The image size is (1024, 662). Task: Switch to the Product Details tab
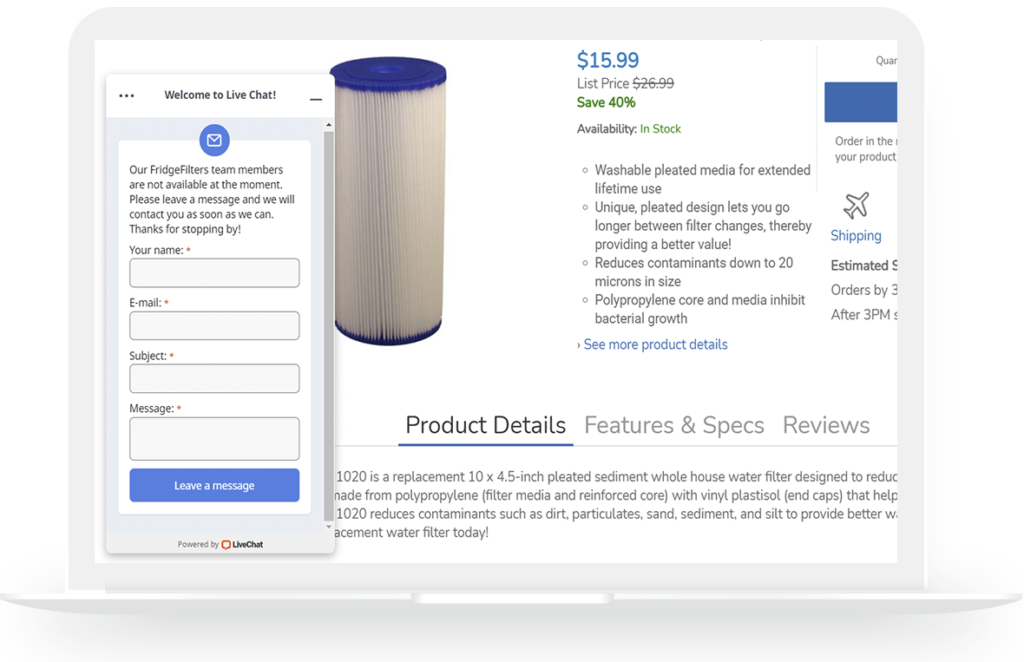pyautogui.click(x=485, y=425)
